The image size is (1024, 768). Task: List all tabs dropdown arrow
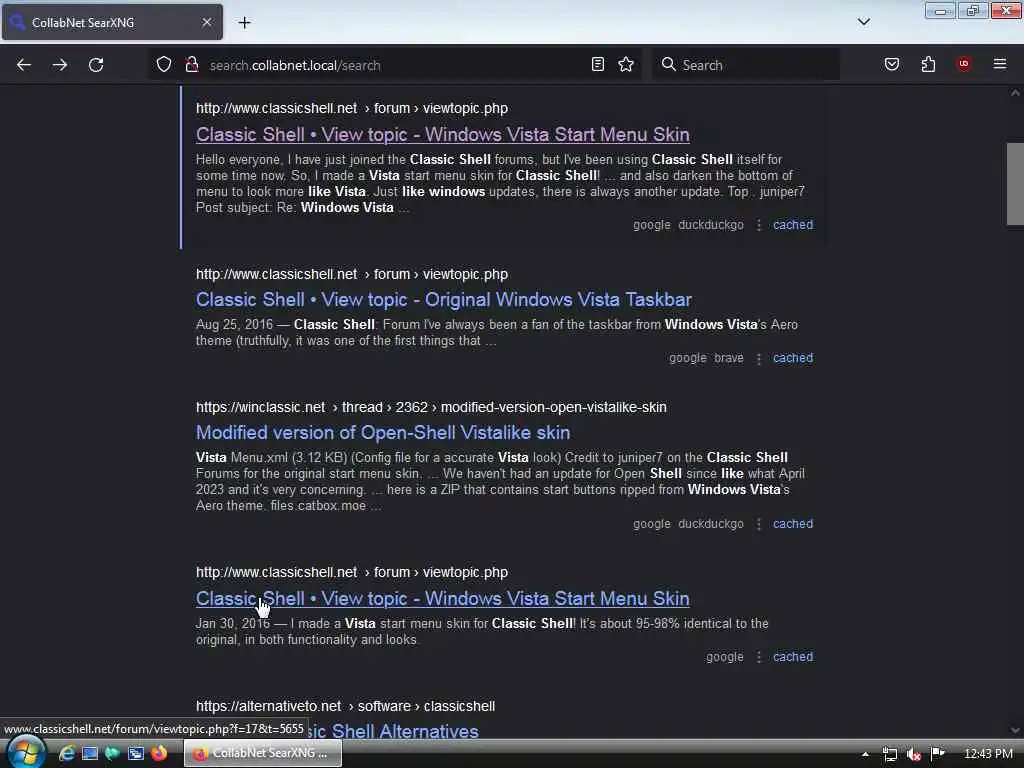[864, 22]
